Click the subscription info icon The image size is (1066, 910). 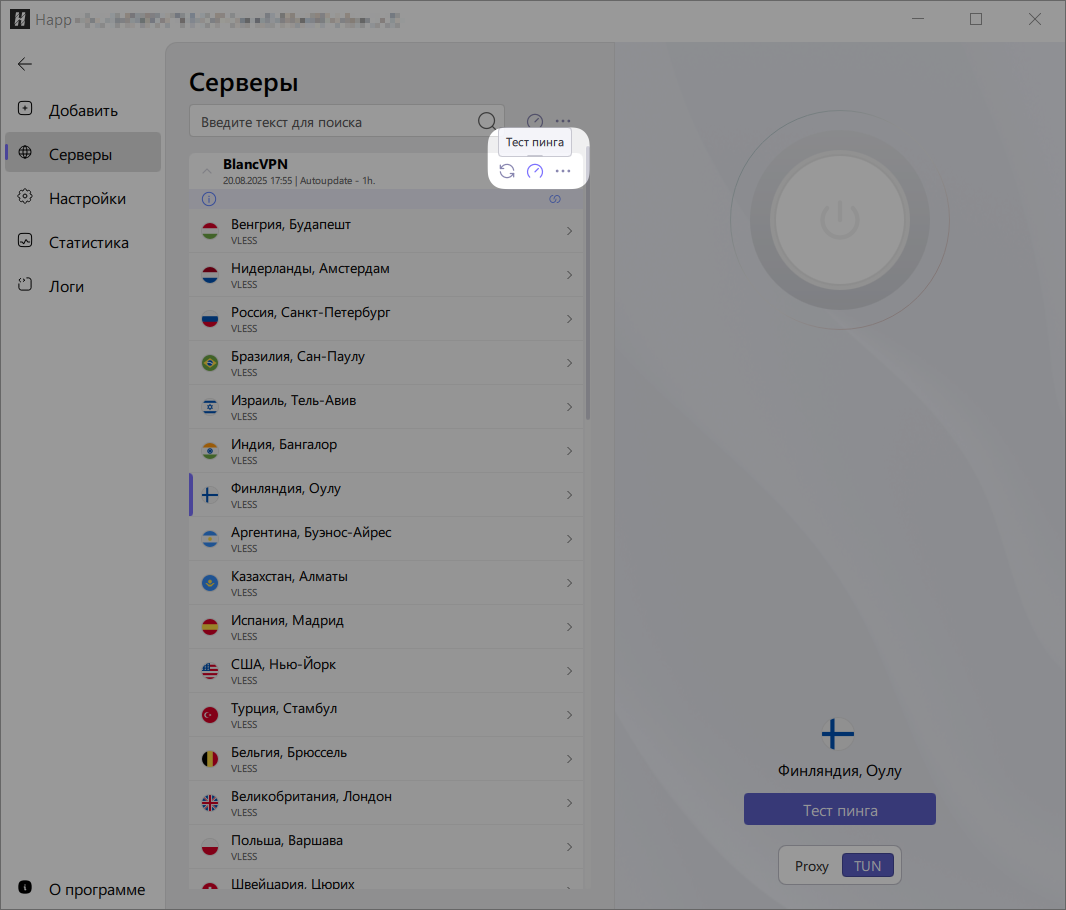[208, 199]
